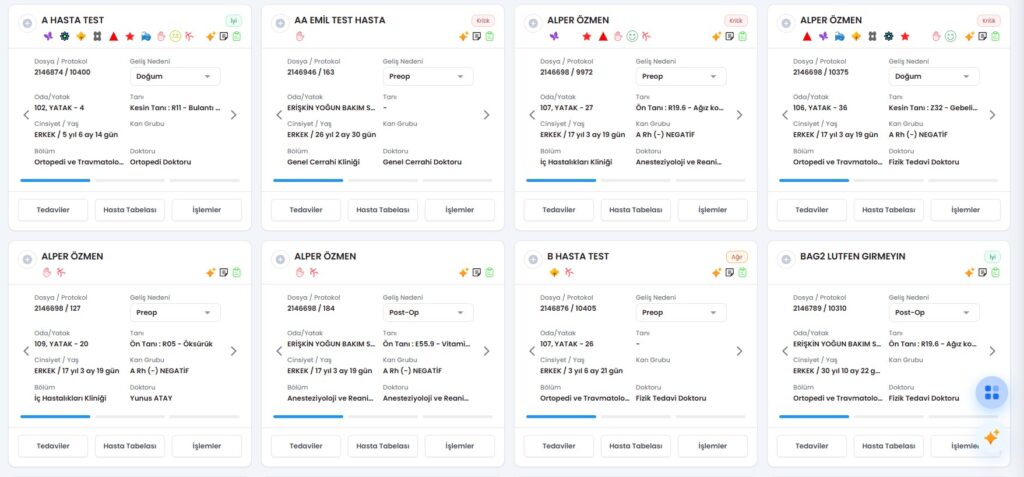The width and height of the screenshot is (1024, 477).
Task: Click third progress segment on B HASTA TEST card
Action: point(710,417)
